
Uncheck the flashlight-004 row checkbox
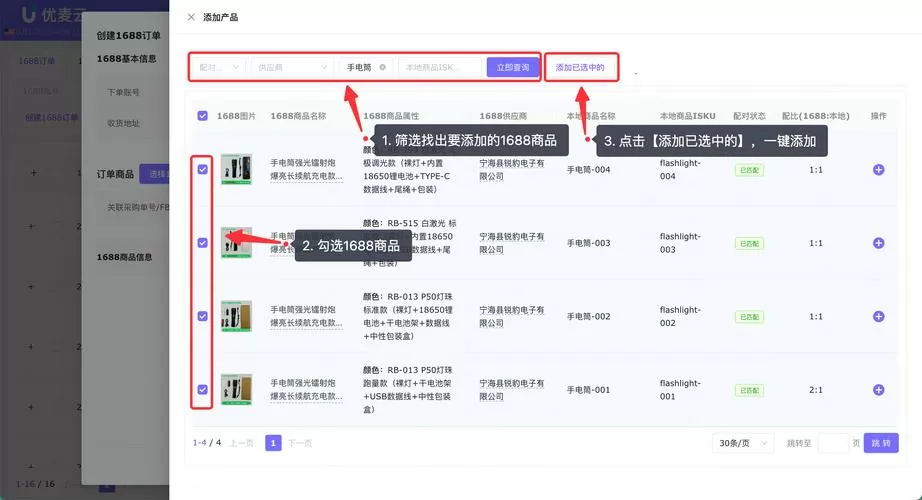(202, 169)
